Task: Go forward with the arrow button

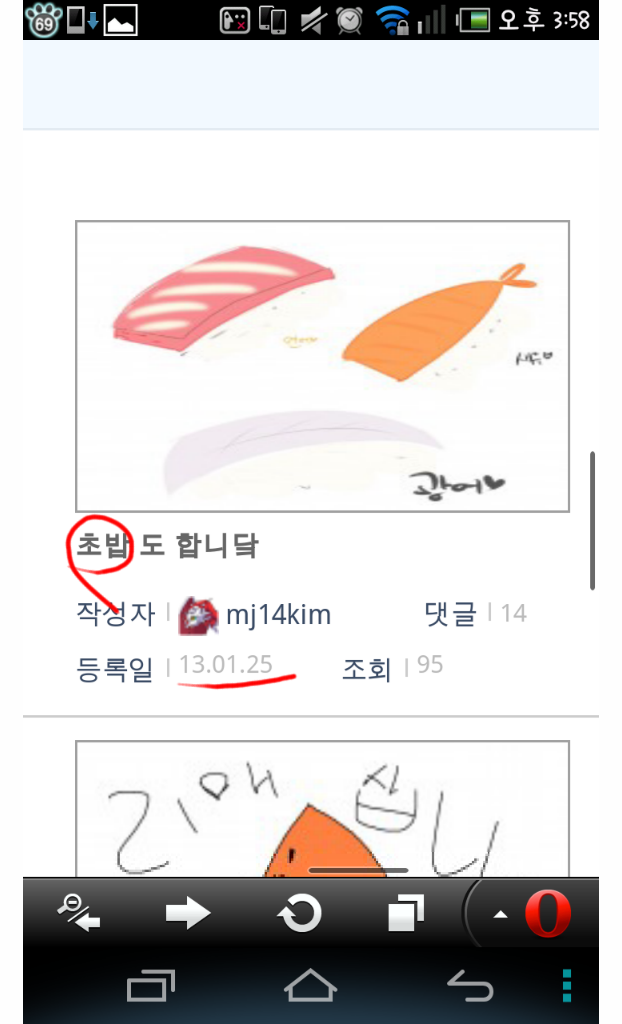Action: coord(188,913)
